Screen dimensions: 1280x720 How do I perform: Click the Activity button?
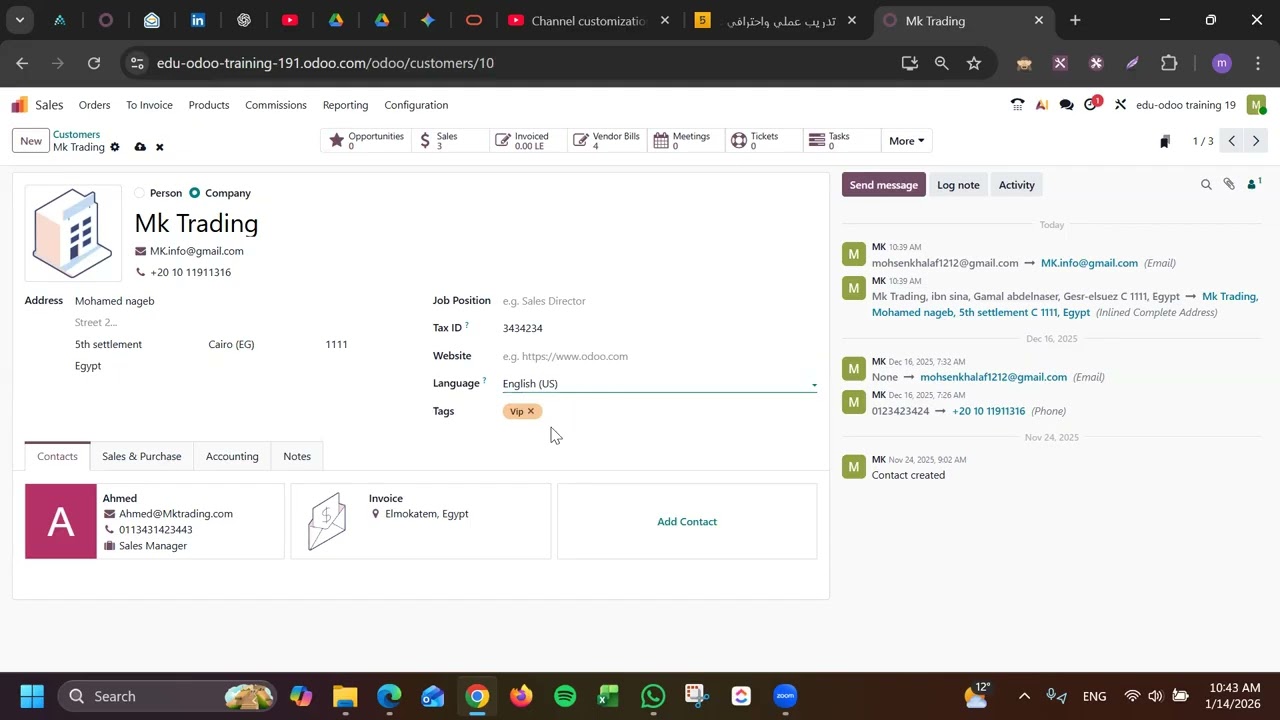1017,185
